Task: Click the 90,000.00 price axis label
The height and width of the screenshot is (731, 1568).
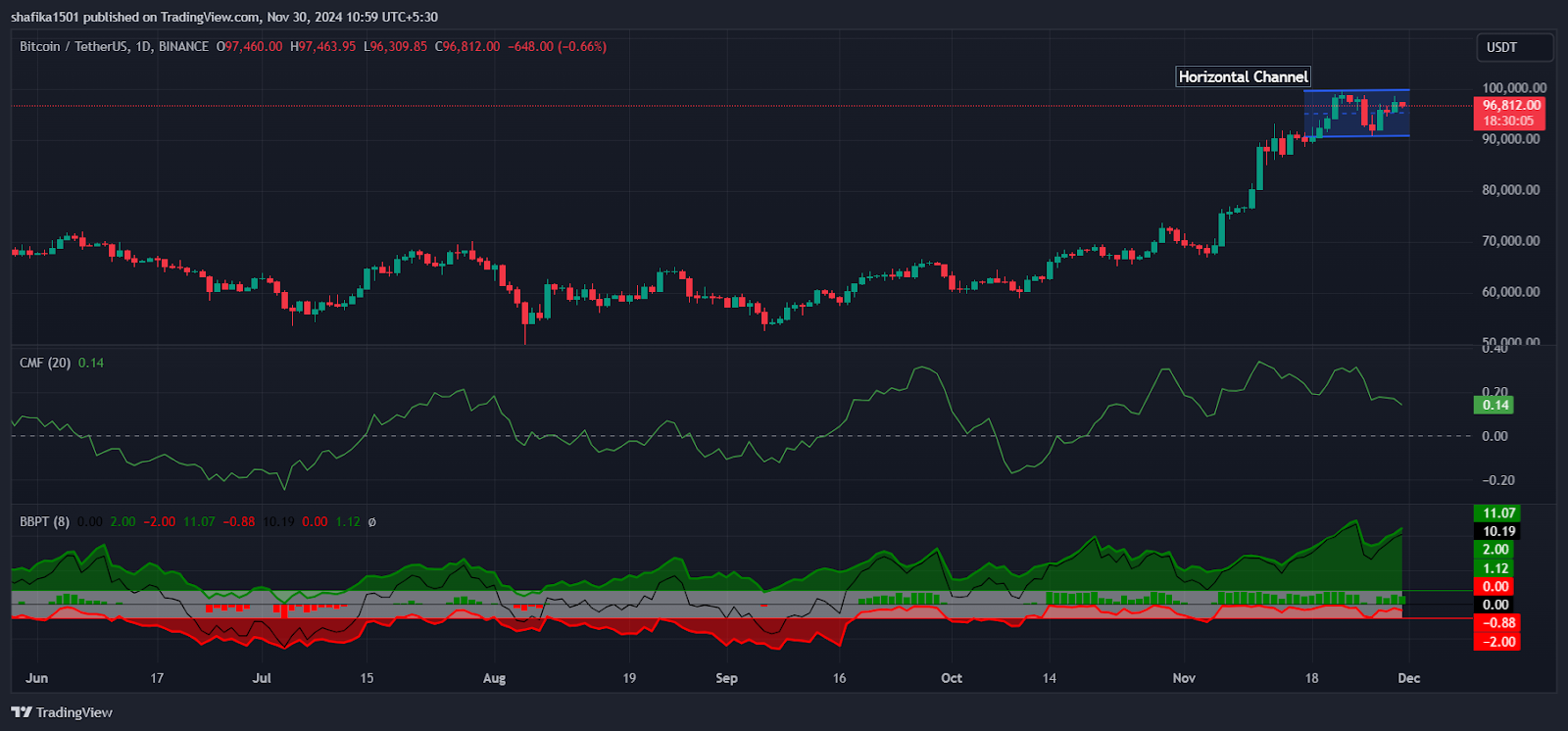Action: [x=1510, y=139]
